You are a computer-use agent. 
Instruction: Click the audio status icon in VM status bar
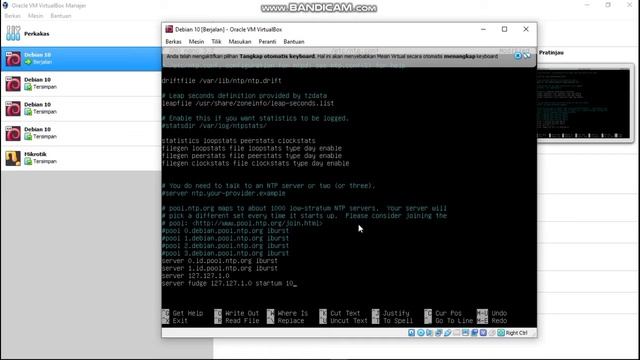tap(429, 333)
